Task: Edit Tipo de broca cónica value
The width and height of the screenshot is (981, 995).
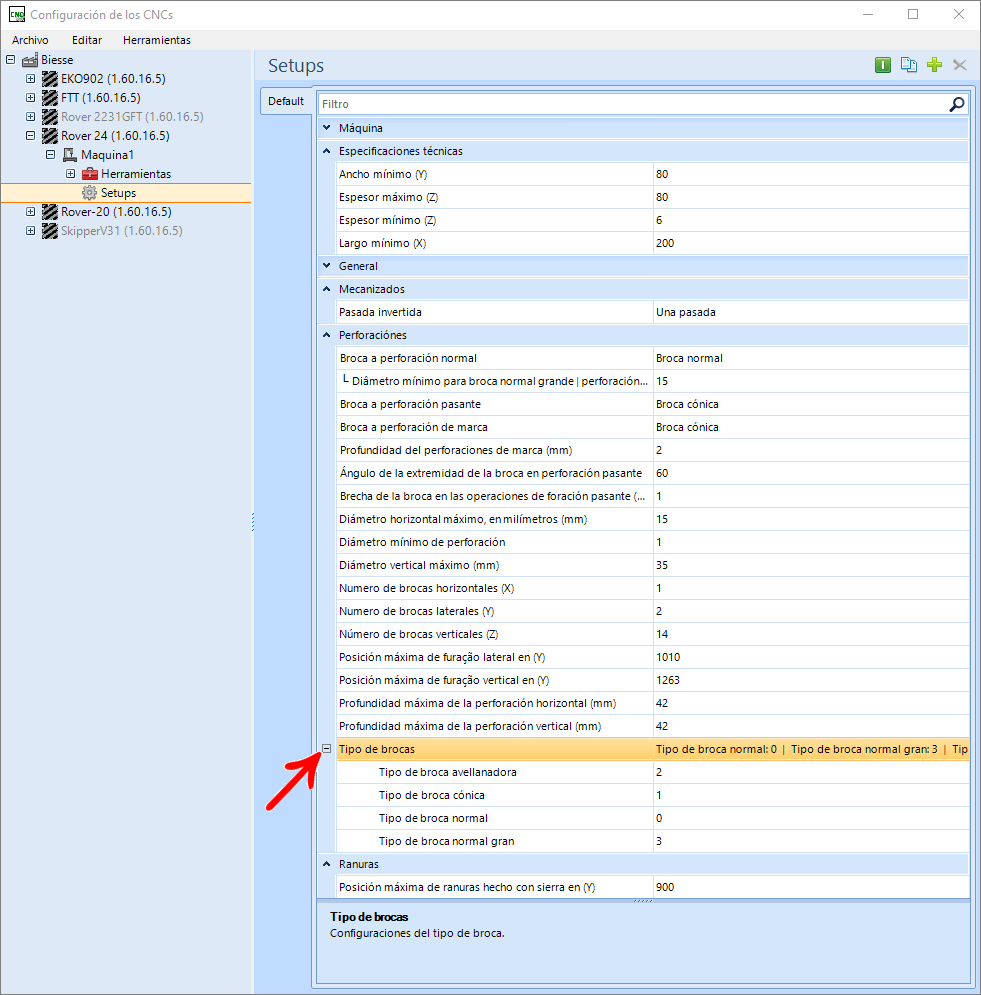Action: click(x=811, y=795)
